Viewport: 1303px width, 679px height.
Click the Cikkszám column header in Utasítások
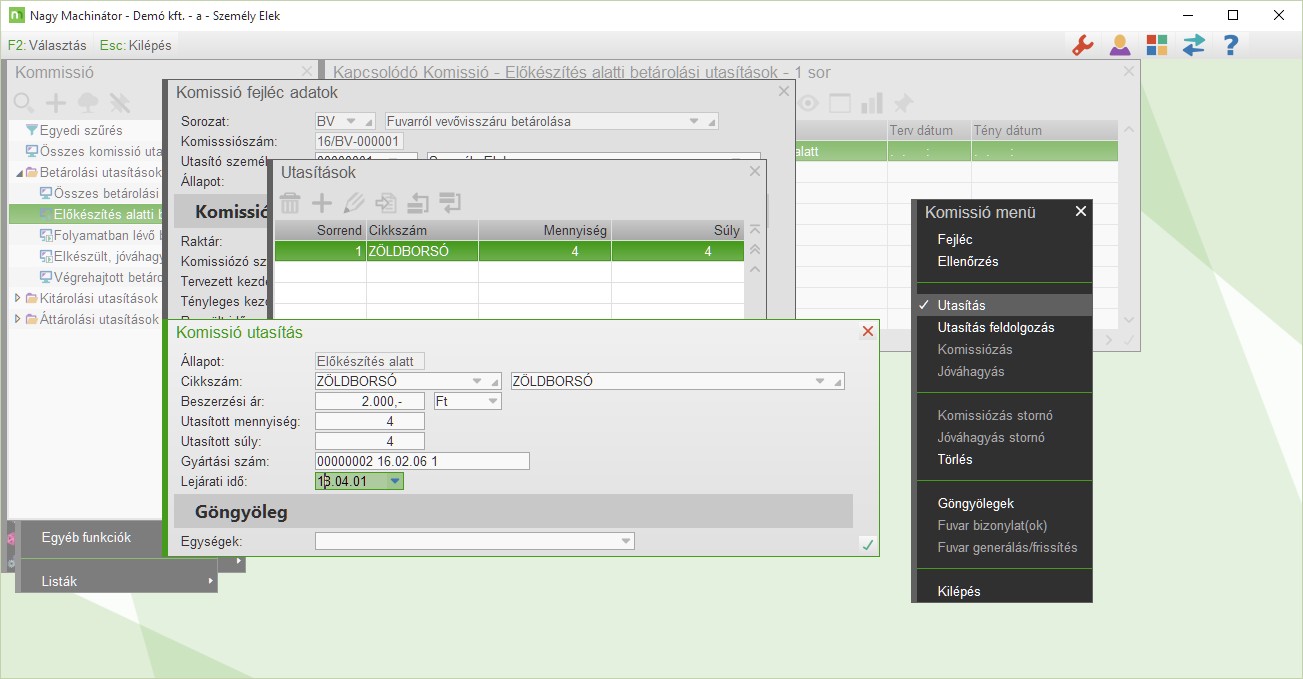[x=422, y=230]
